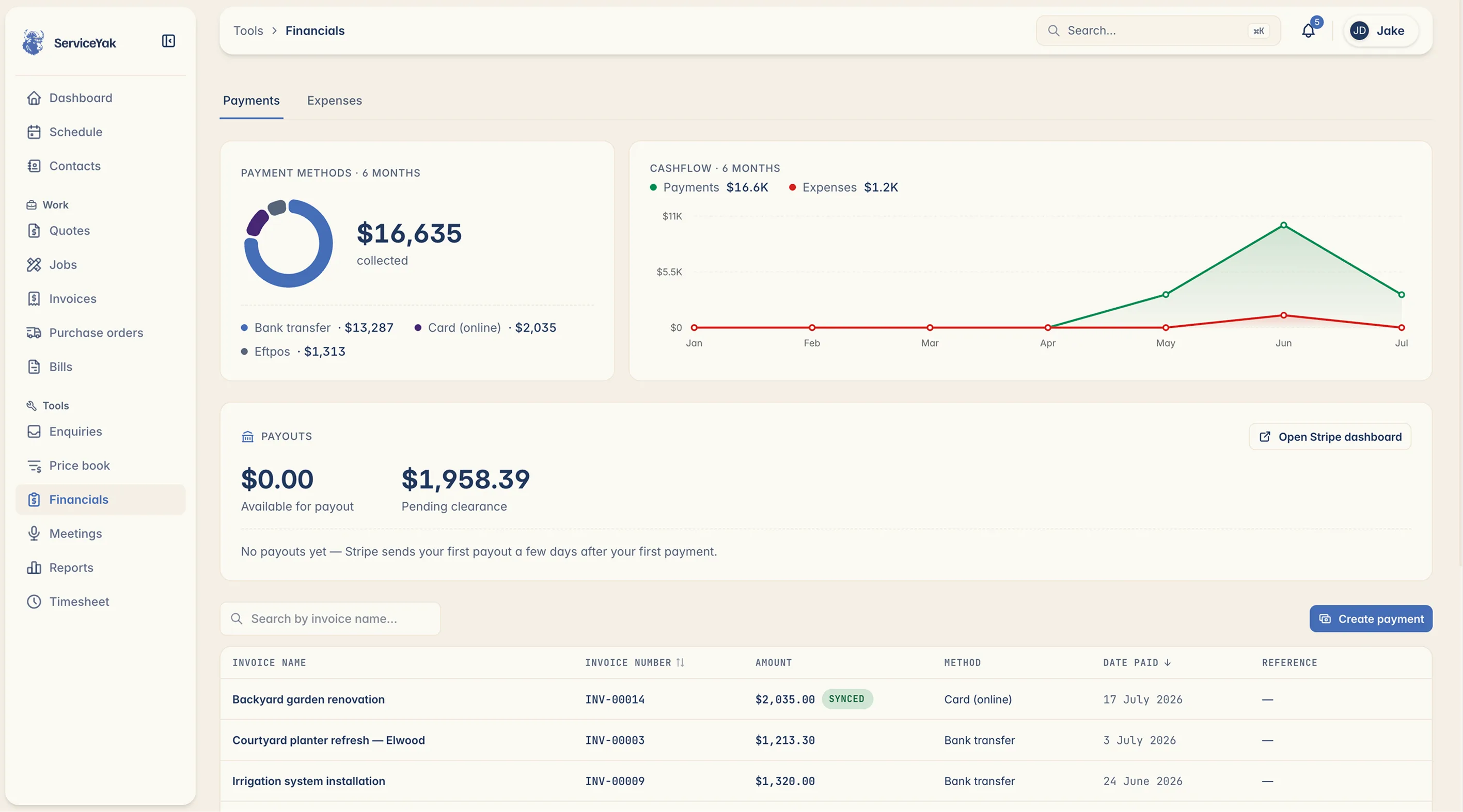Click the Invoice Name column header

[x=269, y=663]
